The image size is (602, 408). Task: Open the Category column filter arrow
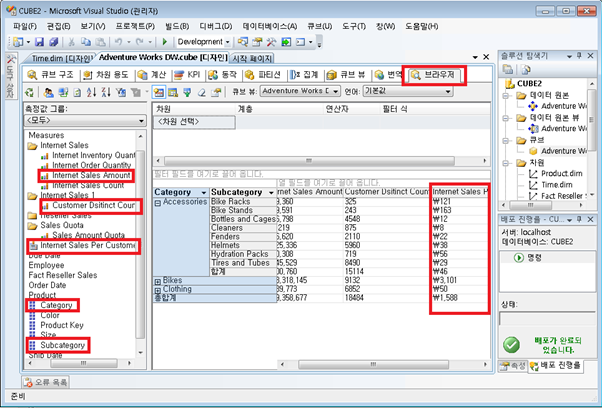click(203, 192)
